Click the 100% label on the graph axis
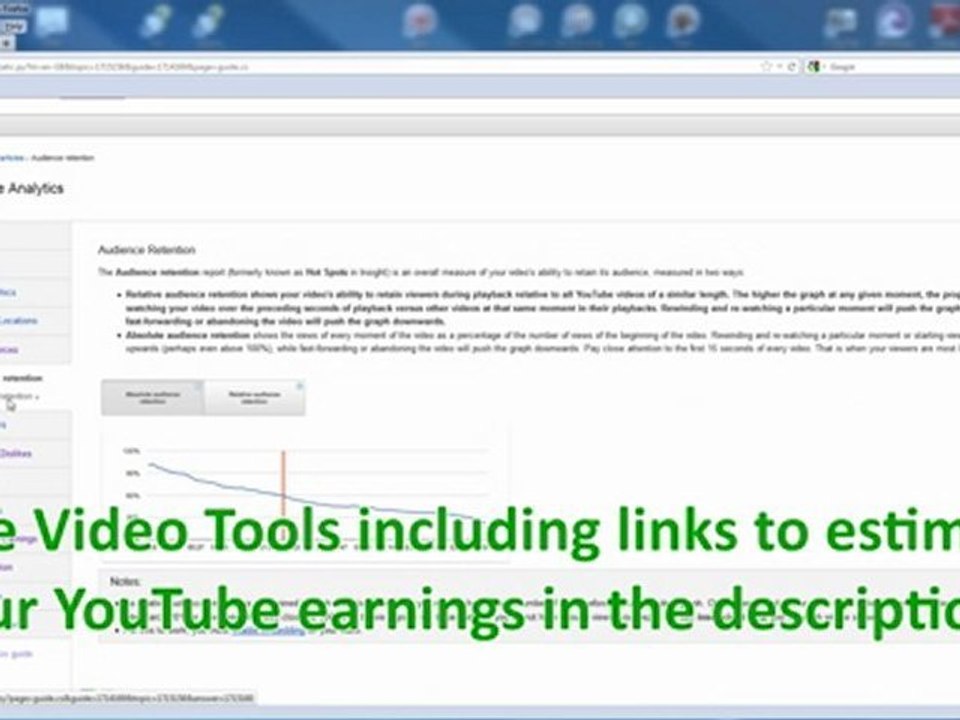The height and width of the screenshot is (720, 960). pyautogui.click(x=131, y=451)
